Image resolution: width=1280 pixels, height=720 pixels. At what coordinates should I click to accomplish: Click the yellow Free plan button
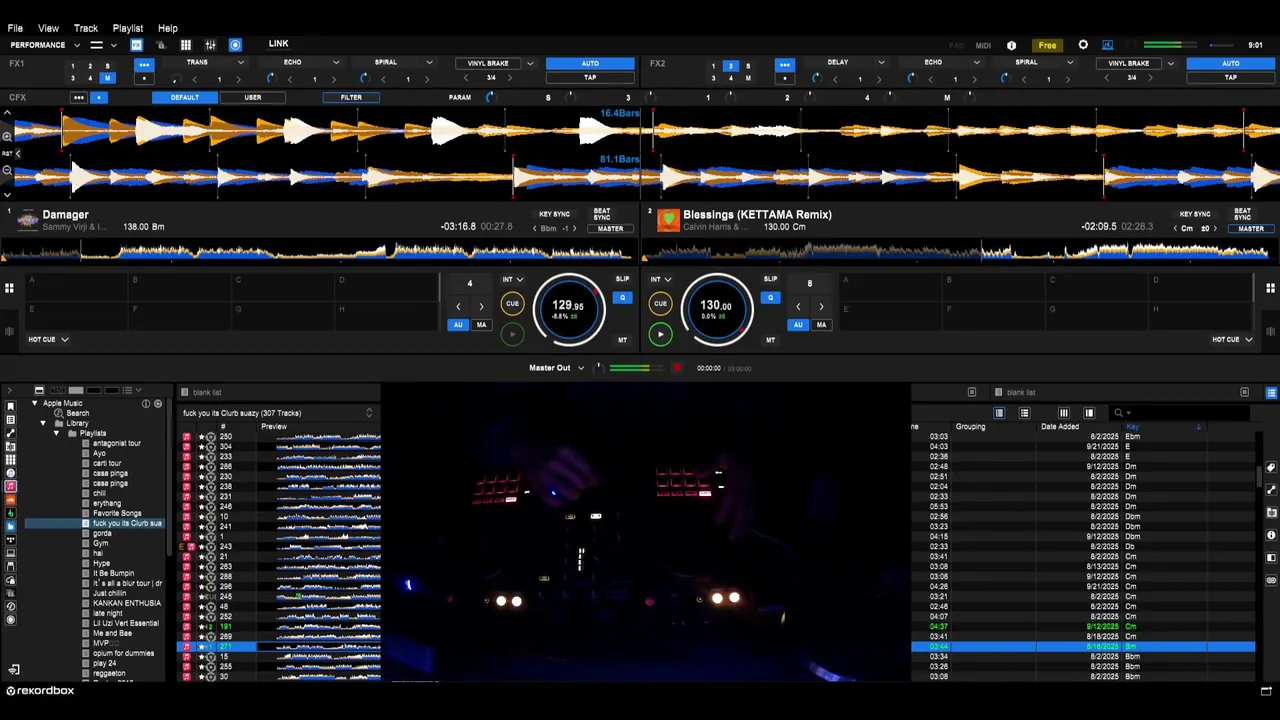pyautogui.click(x=1047, y=45)
